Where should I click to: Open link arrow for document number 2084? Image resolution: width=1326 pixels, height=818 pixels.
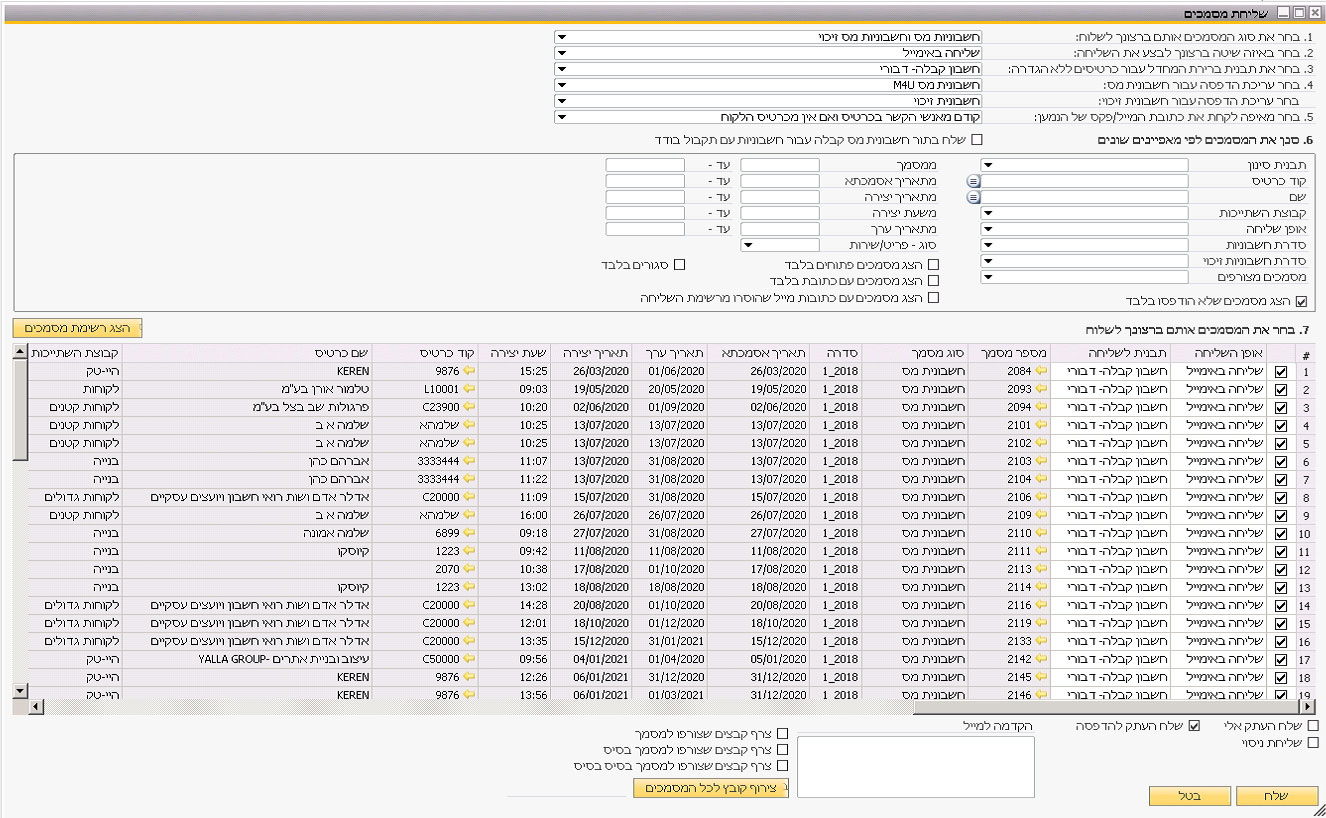(1041, 371)
